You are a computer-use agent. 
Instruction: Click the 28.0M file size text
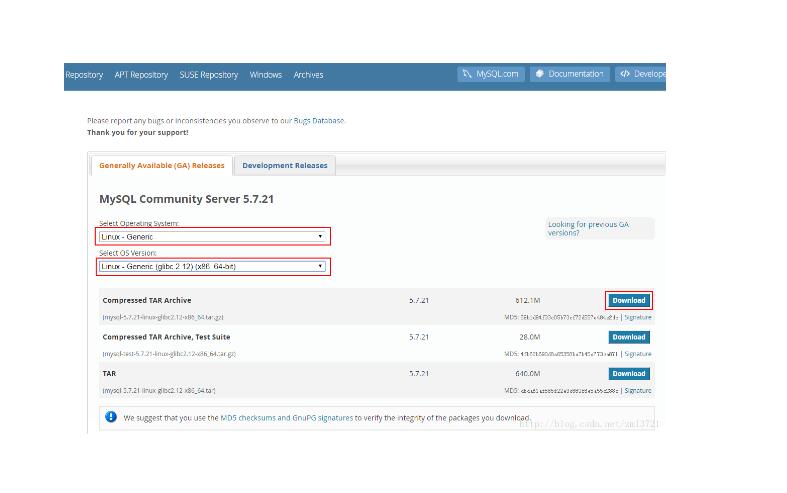pyautogui.click(x=530, y=337)
